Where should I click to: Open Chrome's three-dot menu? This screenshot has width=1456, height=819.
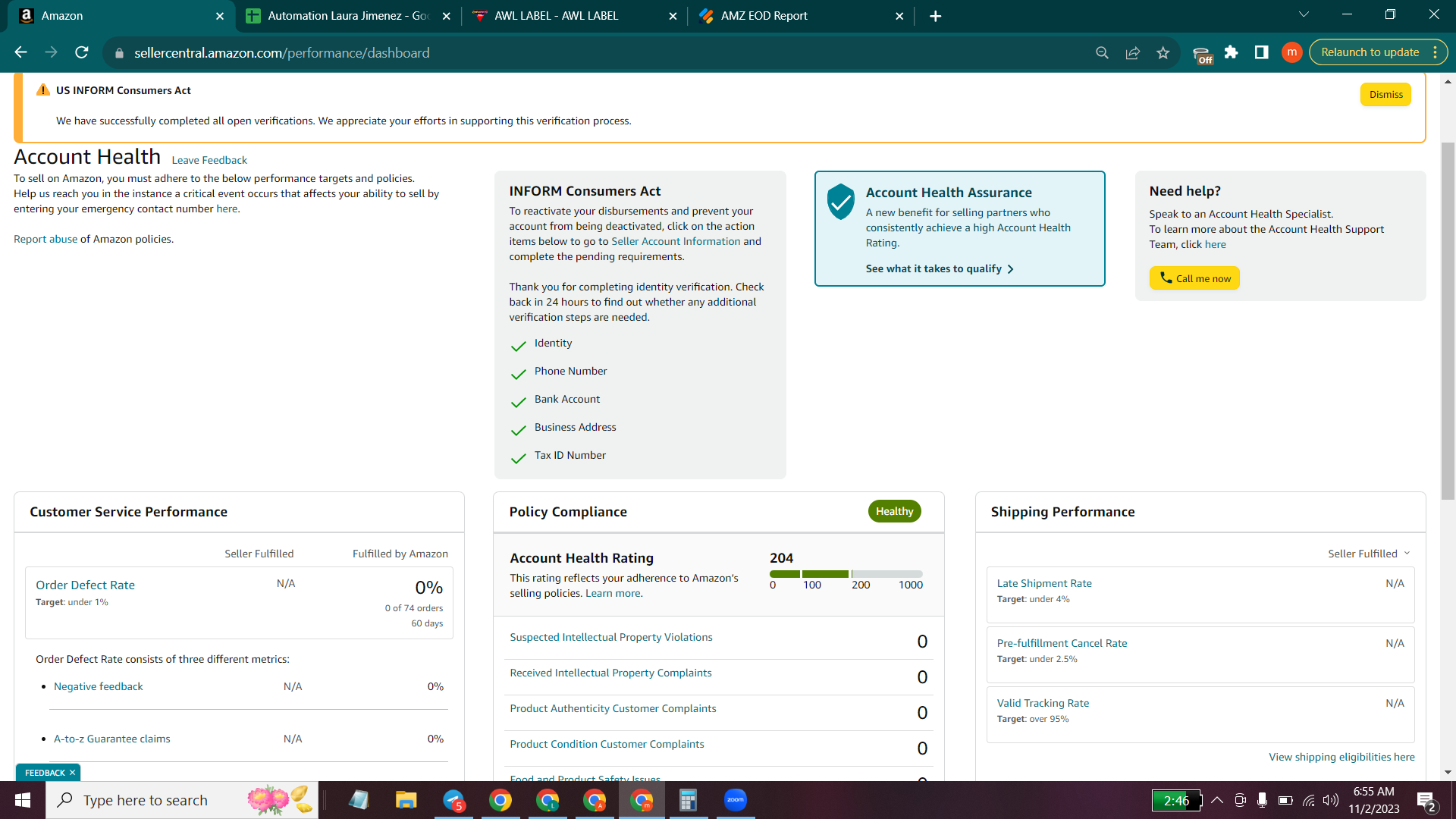point(1435,52)
